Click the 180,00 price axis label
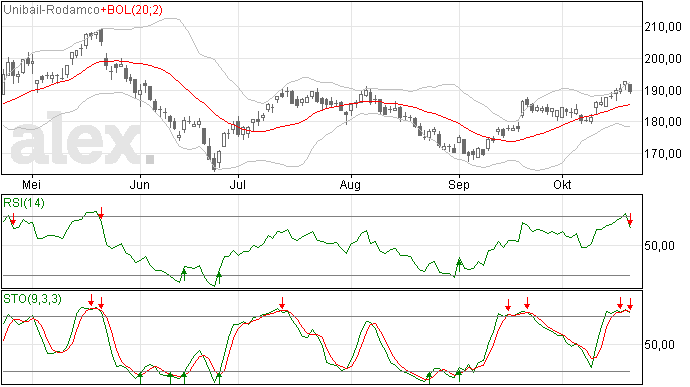The image size is (690, 387). 663,122
